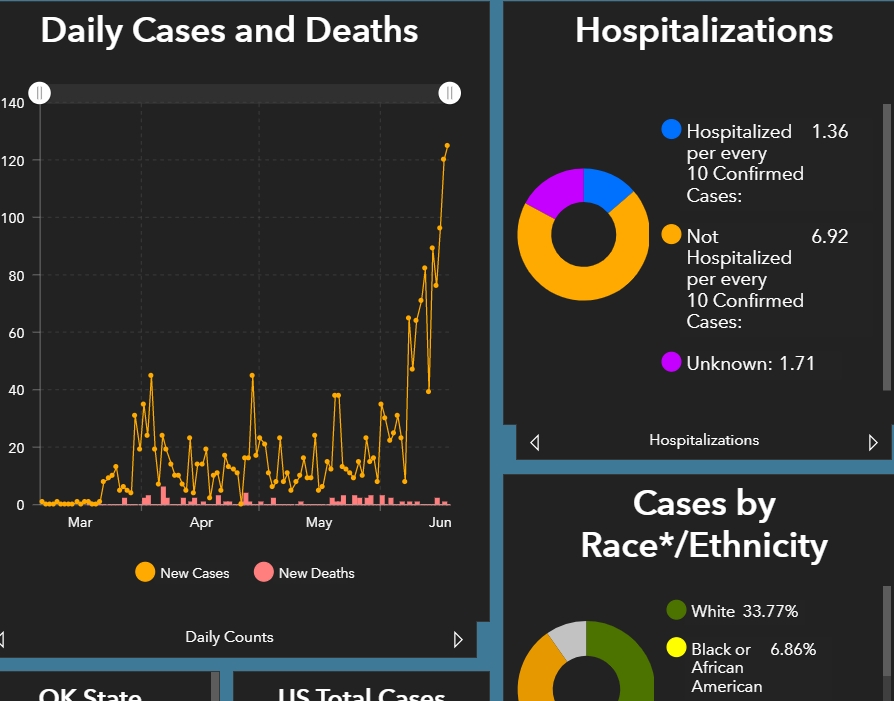Click the time range slider track above chart
This screenshot has width=894, height=701.
245,94
